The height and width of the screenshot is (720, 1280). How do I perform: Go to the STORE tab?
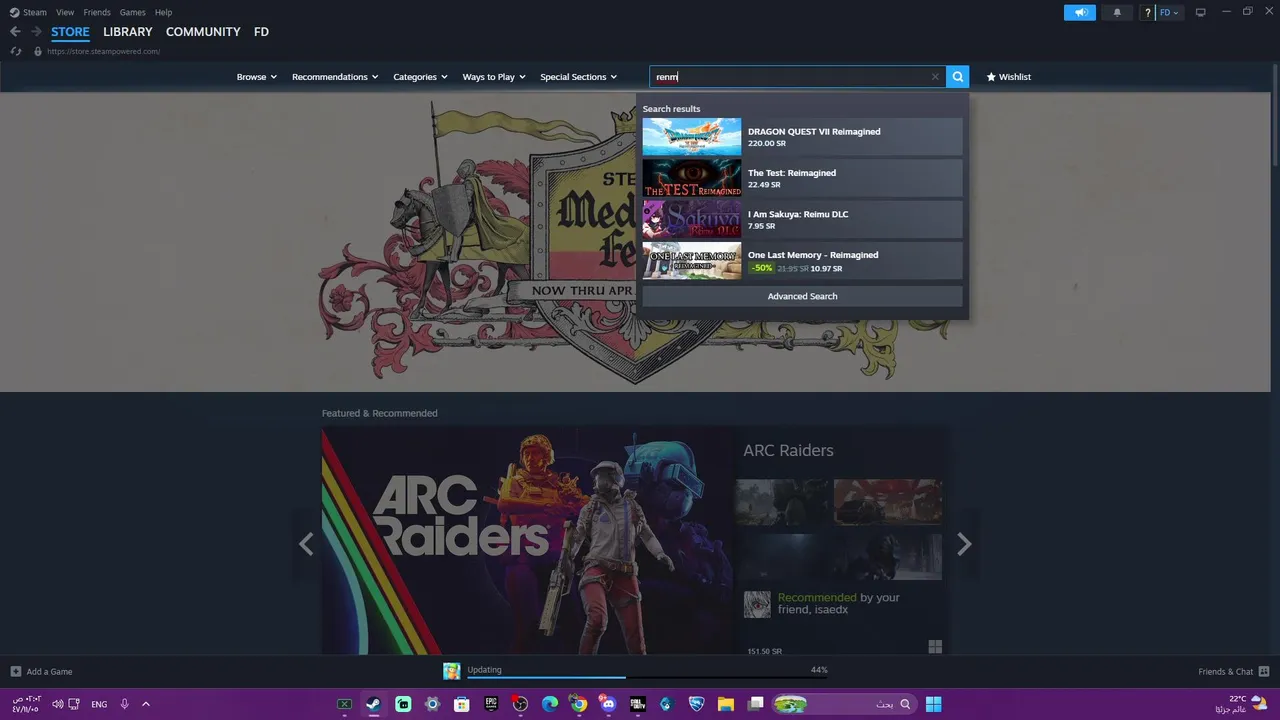click(70, 32)
